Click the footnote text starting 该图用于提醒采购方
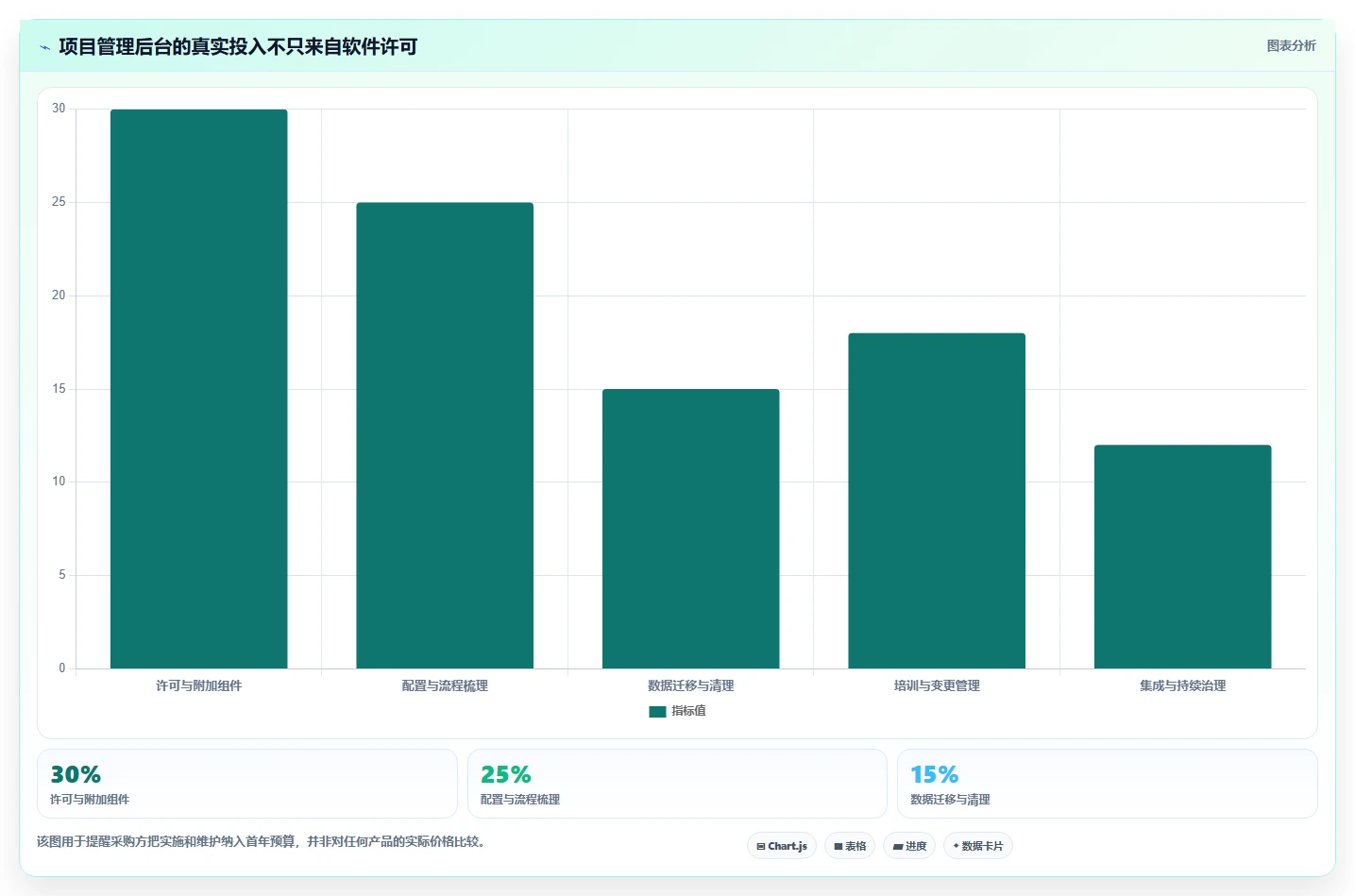The height and width of the screenshot is (896, 1355). point(263,841)
